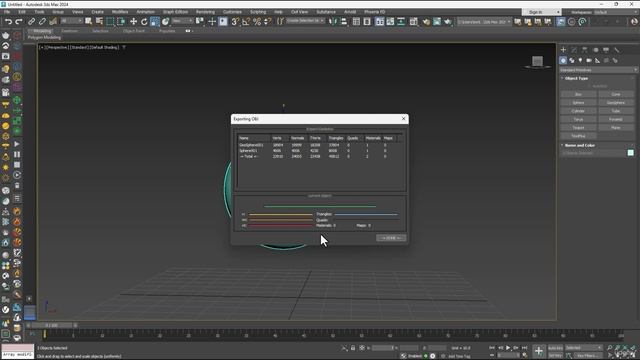Image resolution: width=640 pixels, height=360 pixels.
Task: Click the Redo arrow in main toolbar
Action: coord(18,22)
